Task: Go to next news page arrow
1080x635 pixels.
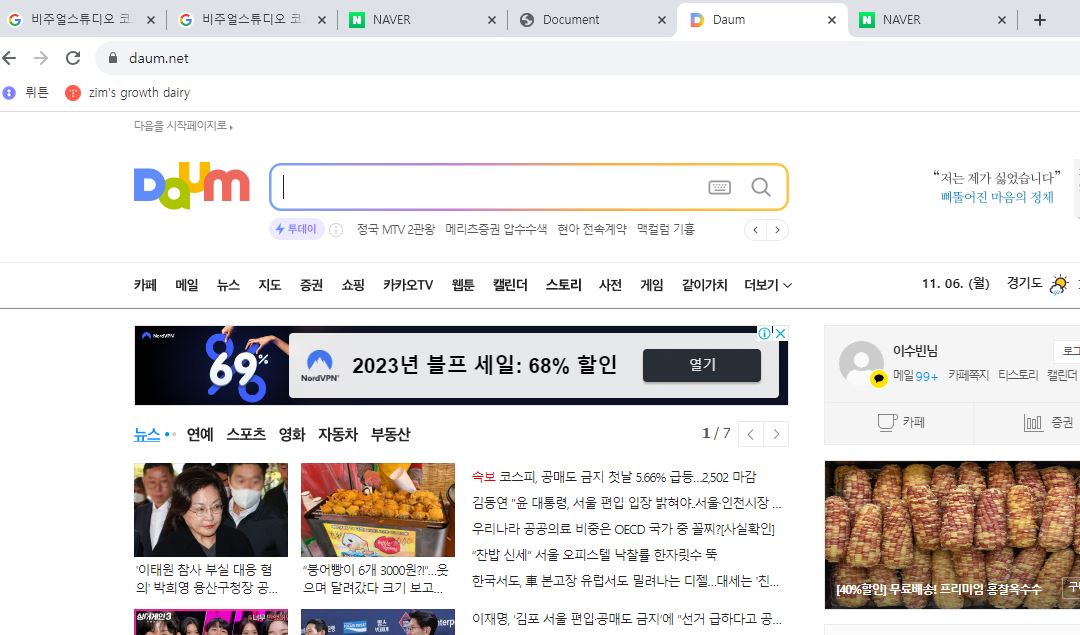Action: click(776, 434)
